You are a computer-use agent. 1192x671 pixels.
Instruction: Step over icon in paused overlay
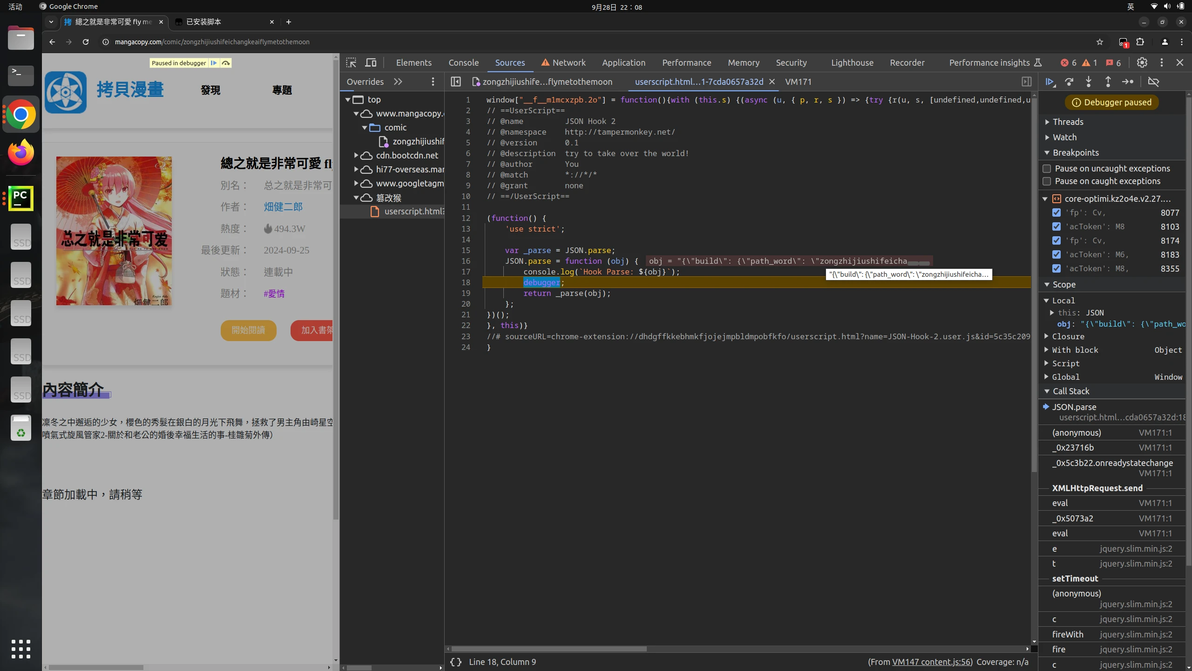point(226,63)
